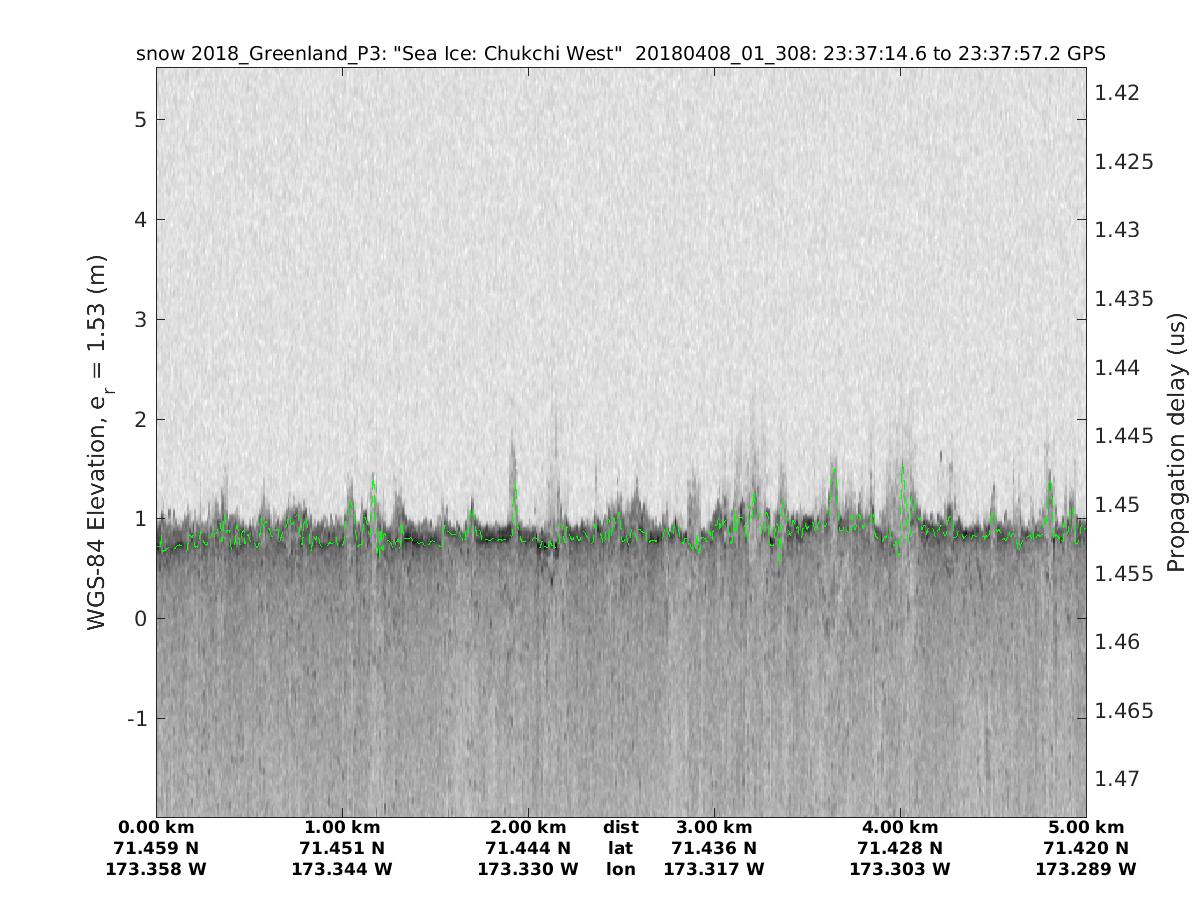Click the 3.00 km distance tick label
The height and width of the screenshot is (900, 1200).
(714, 827)
